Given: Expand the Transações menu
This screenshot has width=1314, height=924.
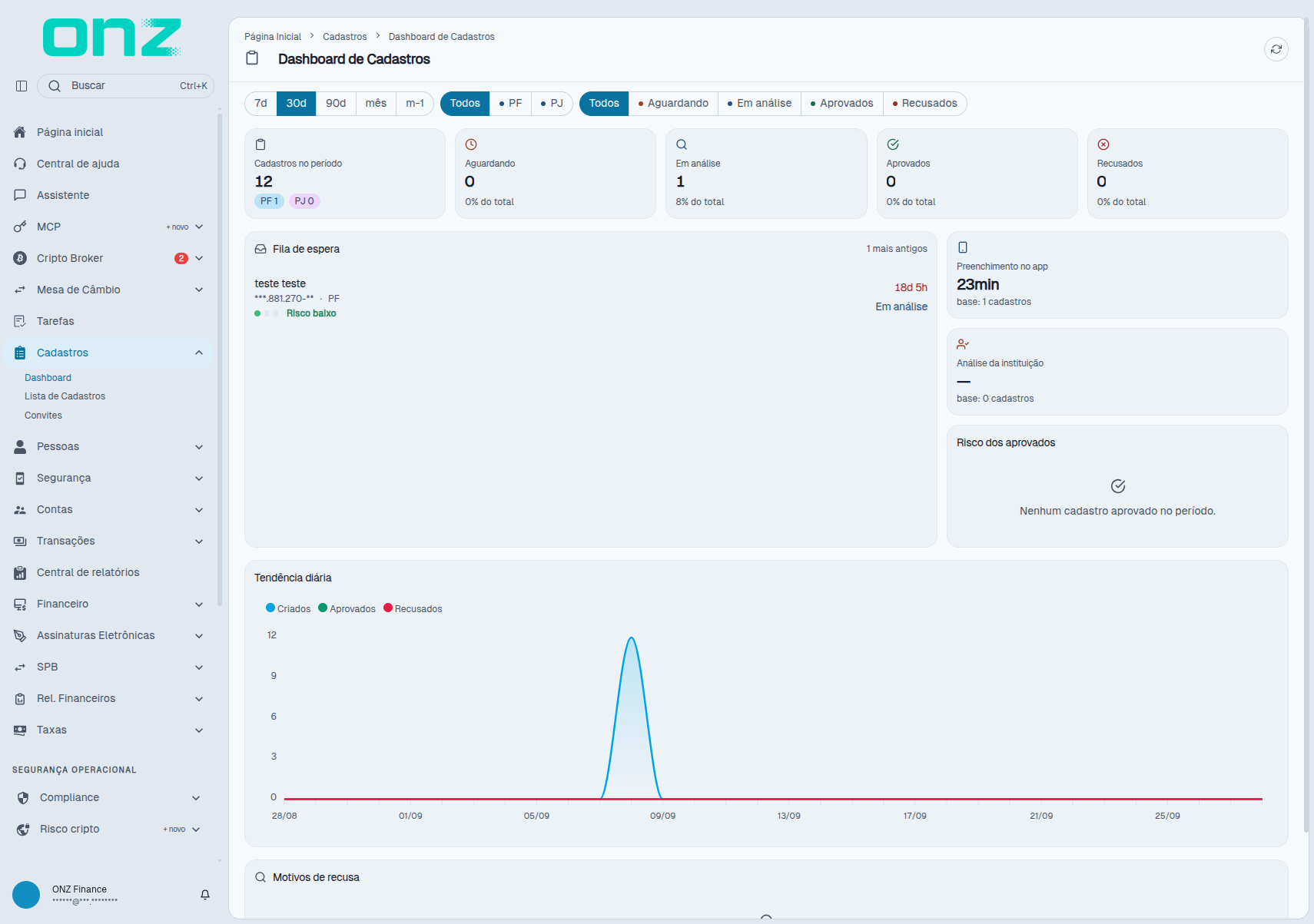Looking at the screenshot, I should point(108,541).
